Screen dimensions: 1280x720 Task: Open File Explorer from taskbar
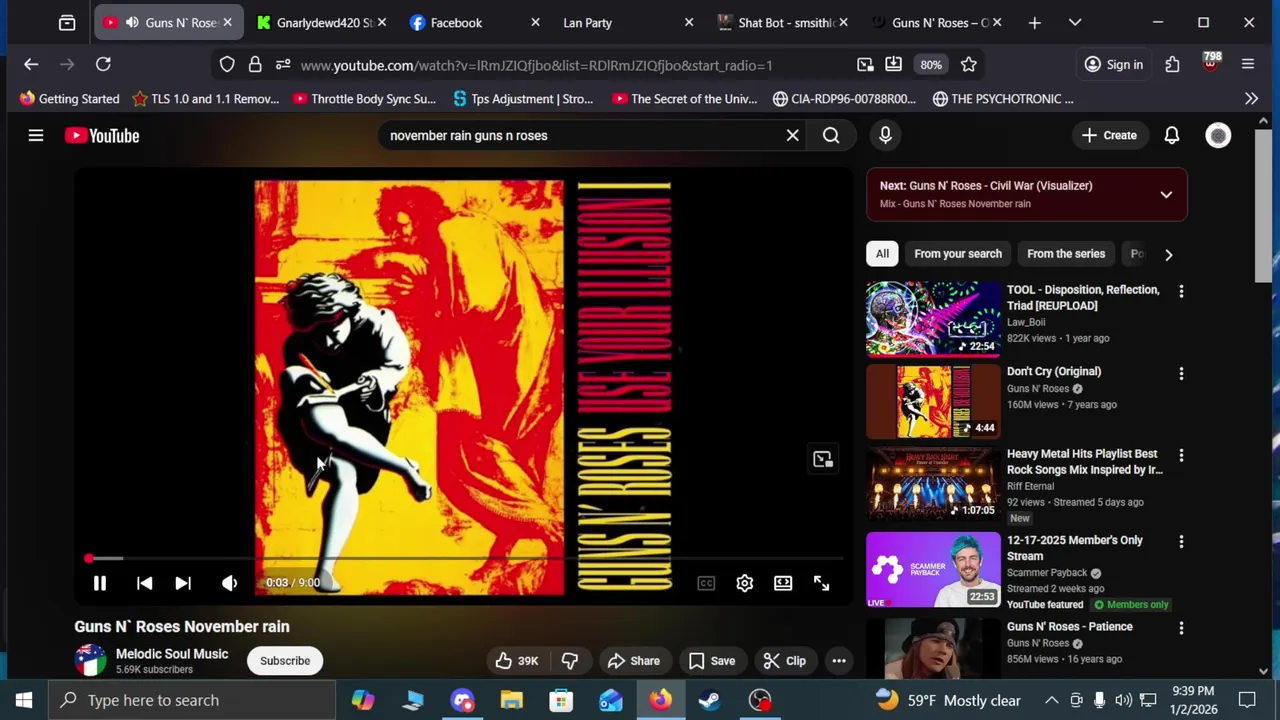click(512, 700)
